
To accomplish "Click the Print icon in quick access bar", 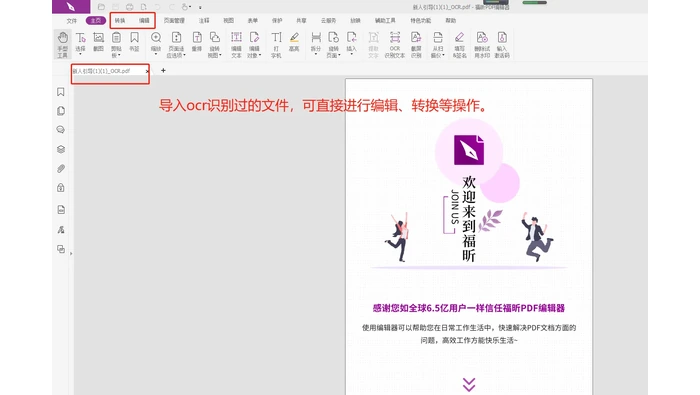I will click(129, 7).
